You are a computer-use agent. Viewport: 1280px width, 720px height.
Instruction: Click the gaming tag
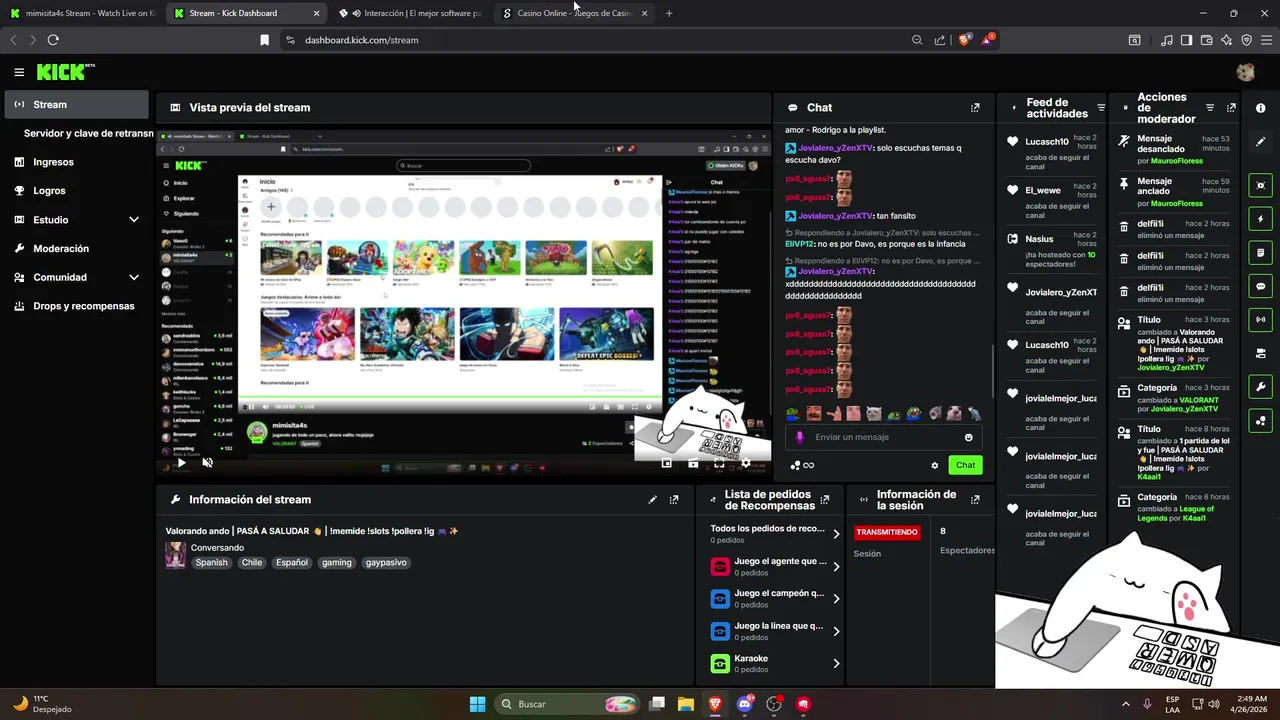tap(337, 562)
